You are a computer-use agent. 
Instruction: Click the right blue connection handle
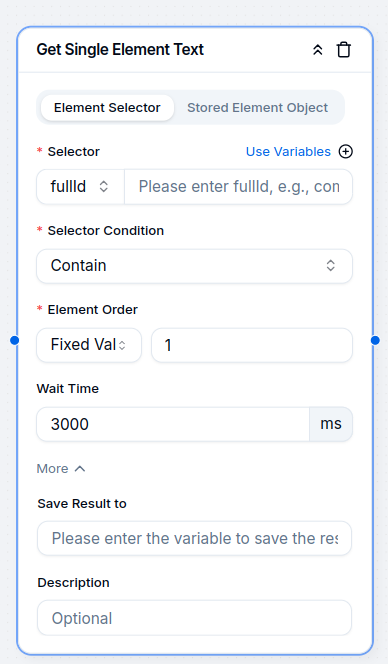click(x=375, y=340)
